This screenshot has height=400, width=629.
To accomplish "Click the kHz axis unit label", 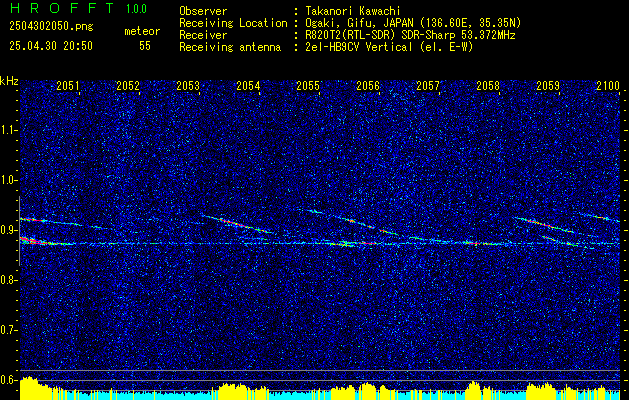I will click(10, 81).
